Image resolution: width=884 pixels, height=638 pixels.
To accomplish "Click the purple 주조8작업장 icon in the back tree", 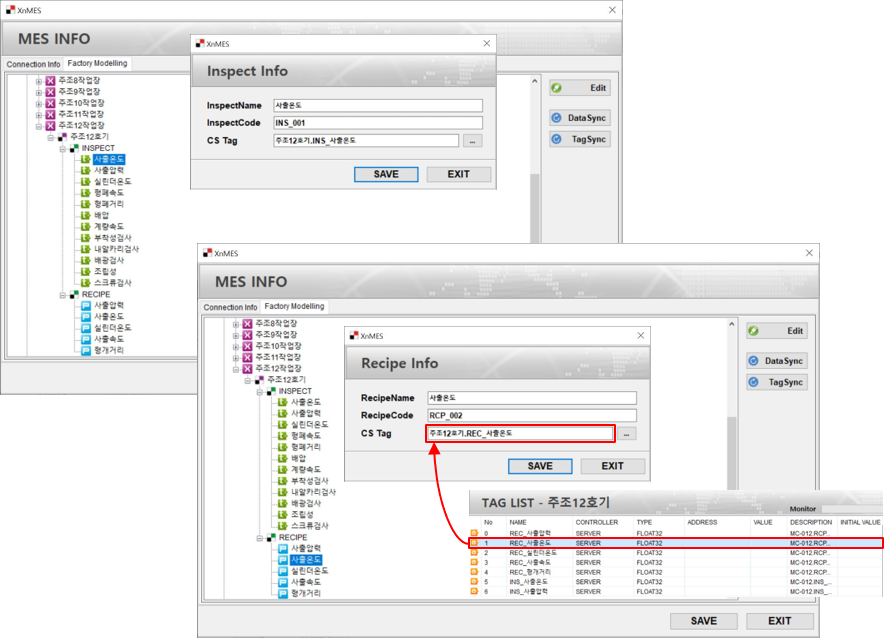I will 50,81.
